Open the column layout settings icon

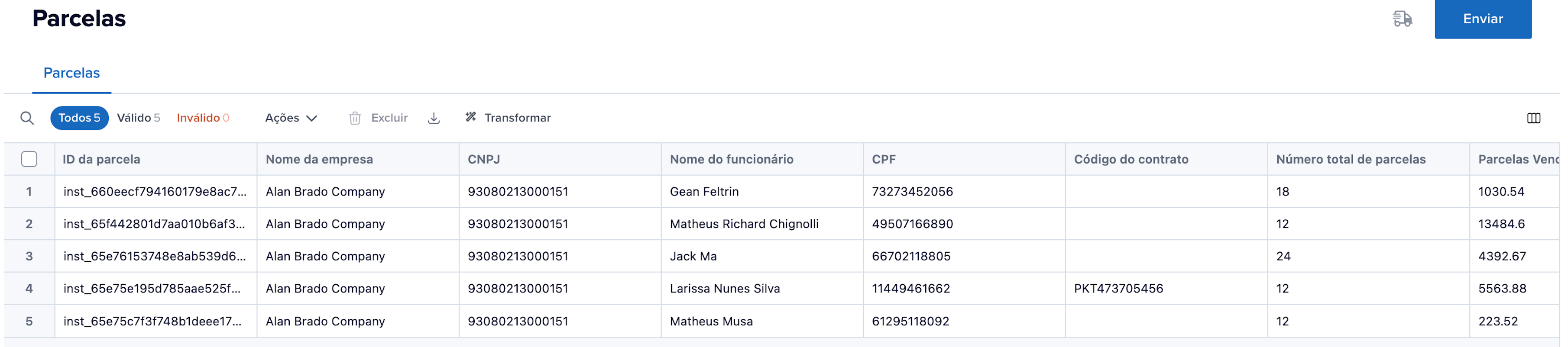click(1533, 118)
